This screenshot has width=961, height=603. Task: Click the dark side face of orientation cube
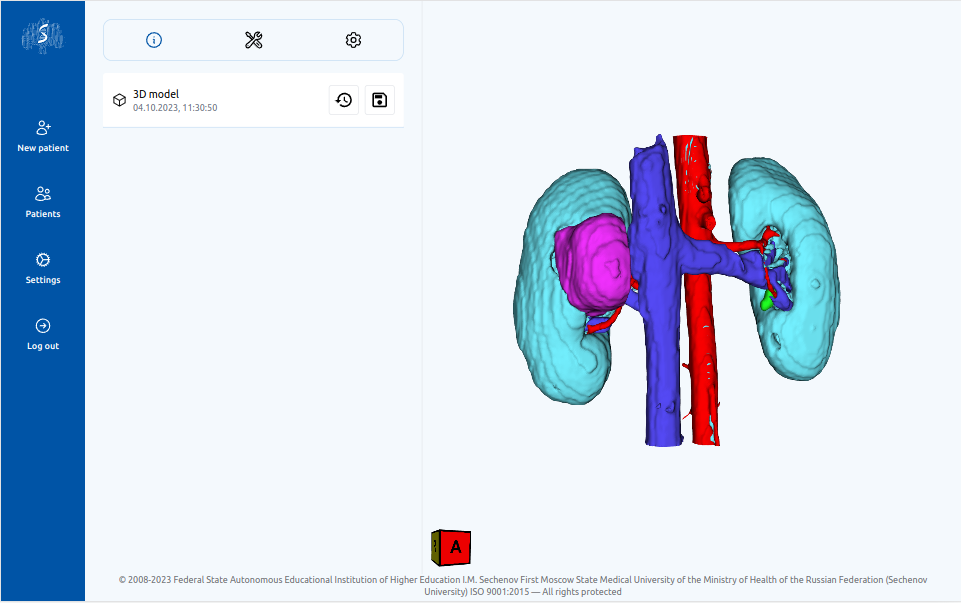coord(435,547)
